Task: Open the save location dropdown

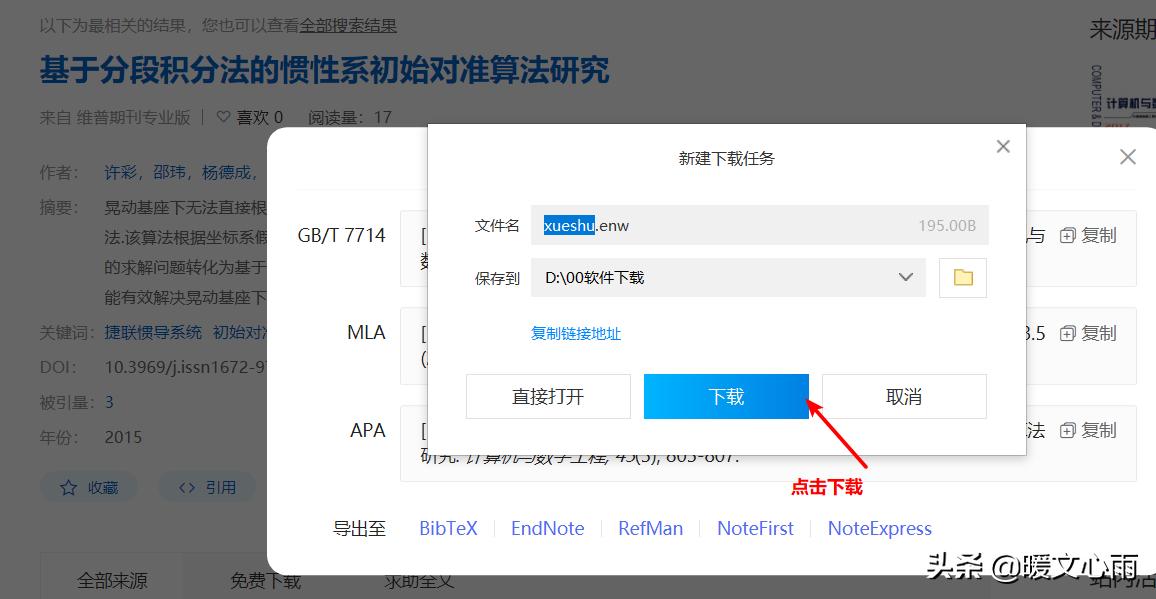Action: tap(905, 277)
